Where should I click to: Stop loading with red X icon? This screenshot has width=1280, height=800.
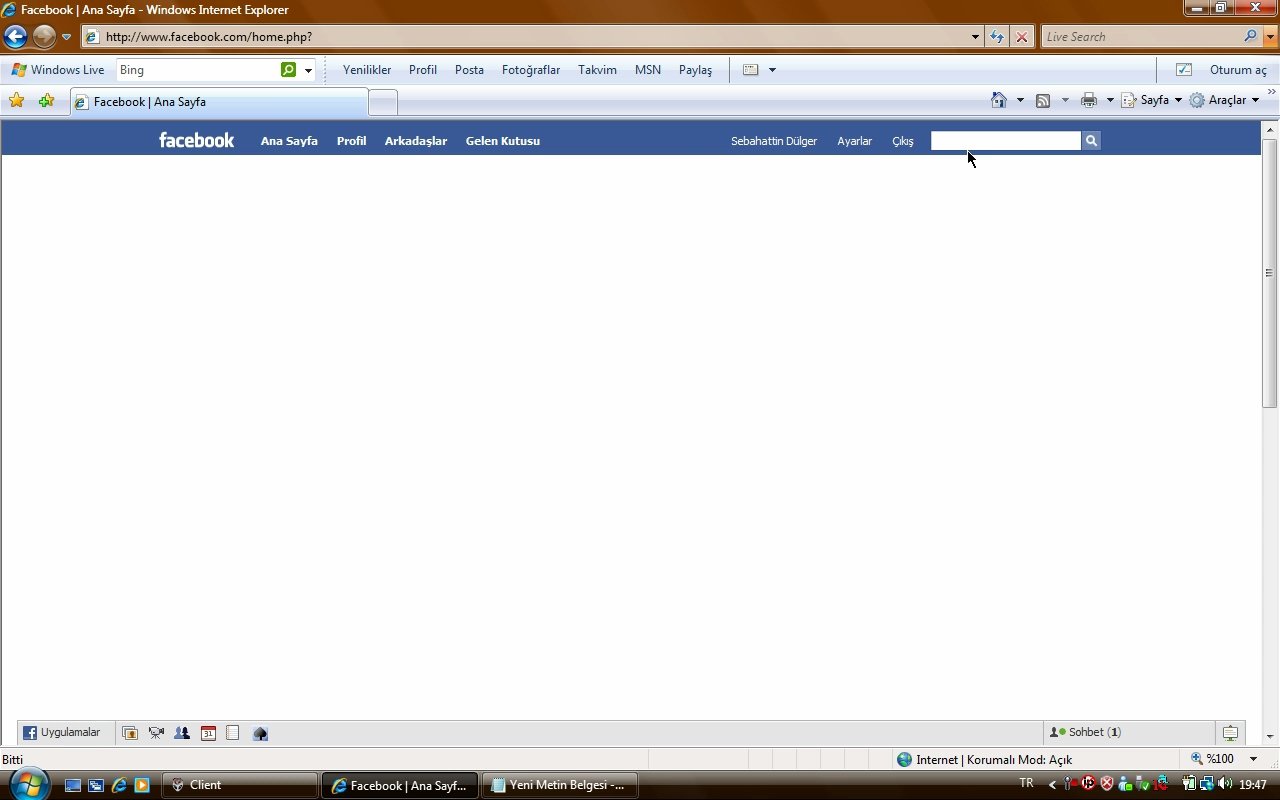click(x=1021, y=37)
